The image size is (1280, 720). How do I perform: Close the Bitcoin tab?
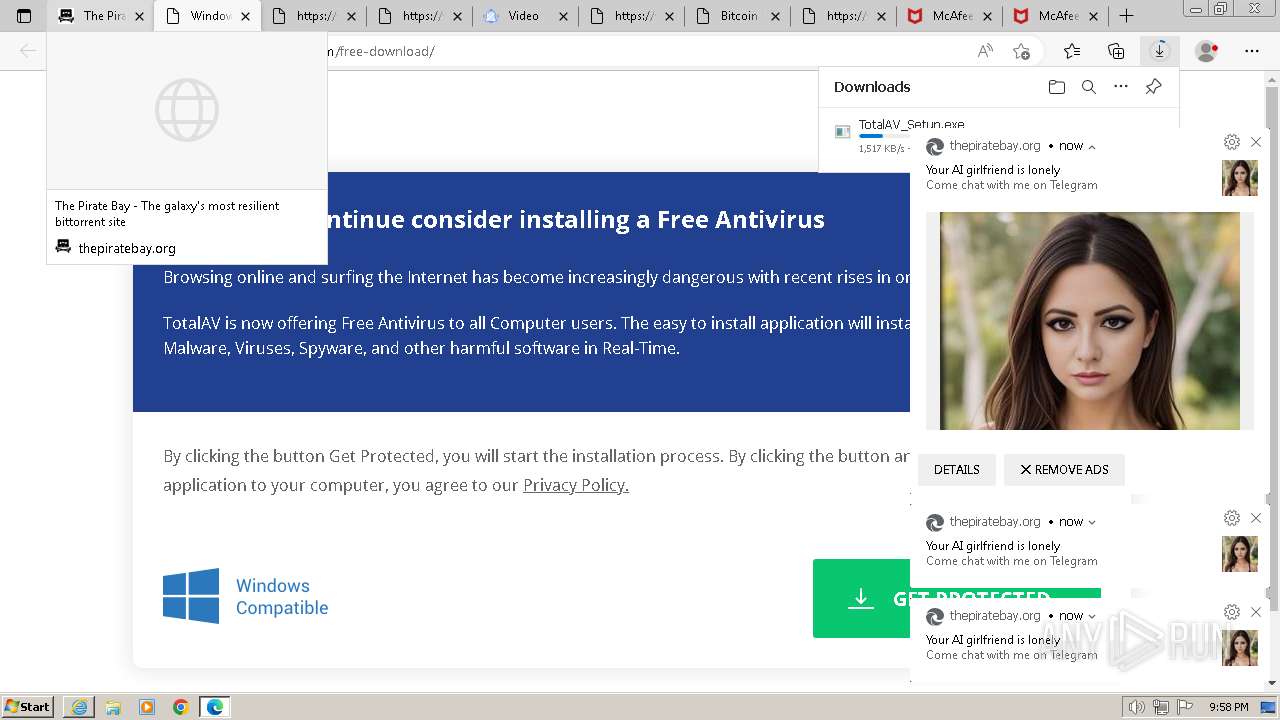775,16
